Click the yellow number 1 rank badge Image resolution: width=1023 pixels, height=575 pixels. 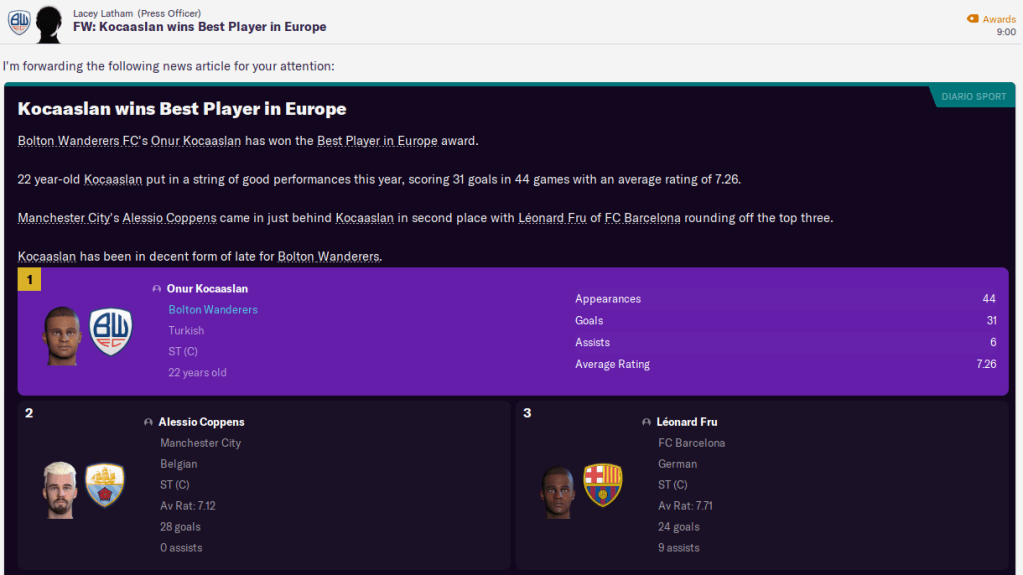(x=29, y=280)
